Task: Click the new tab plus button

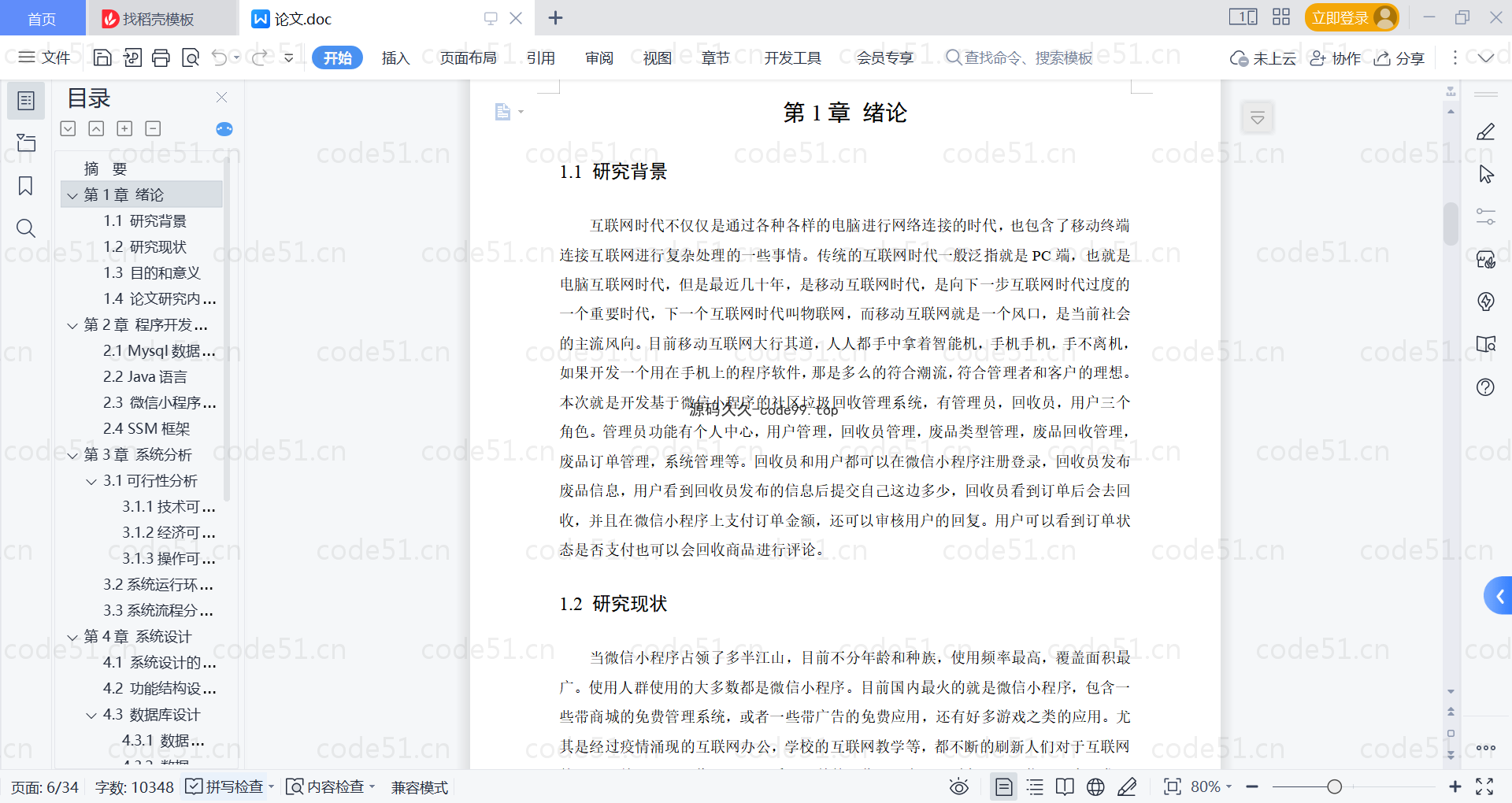Action: point(555,17)
